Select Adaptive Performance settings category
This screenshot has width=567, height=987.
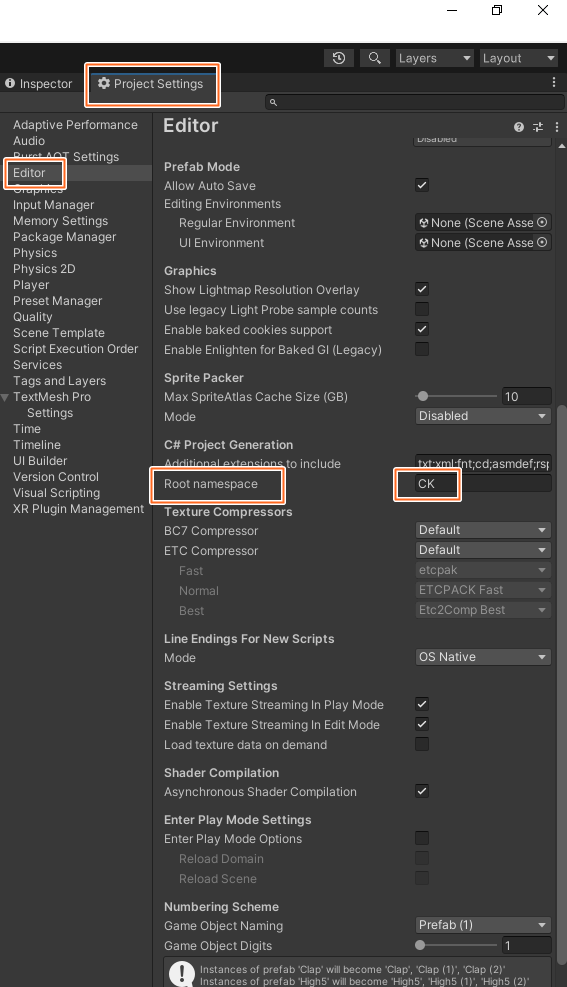click(76, 125)
